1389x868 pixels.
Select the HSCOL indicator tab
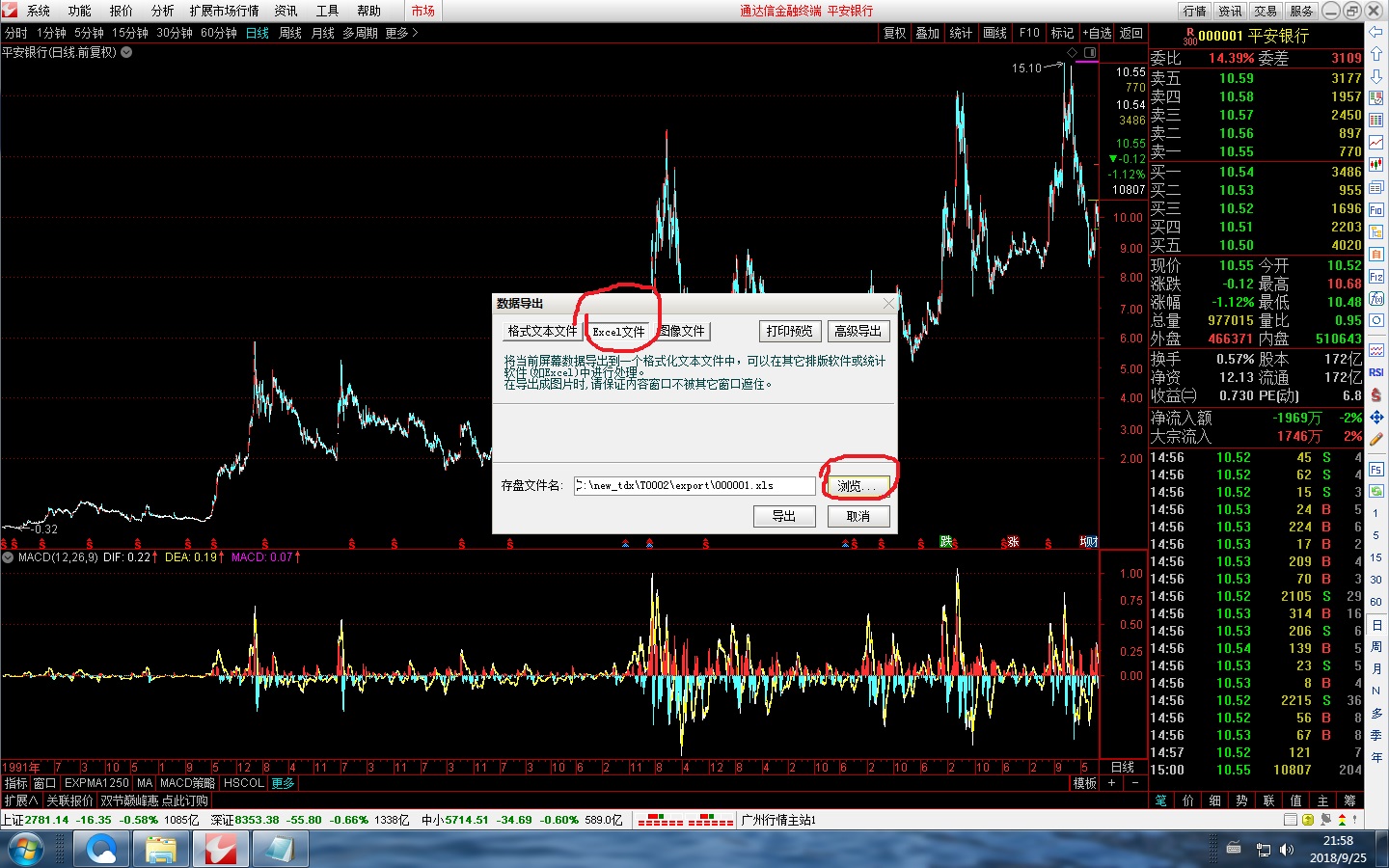pos(243,783)
